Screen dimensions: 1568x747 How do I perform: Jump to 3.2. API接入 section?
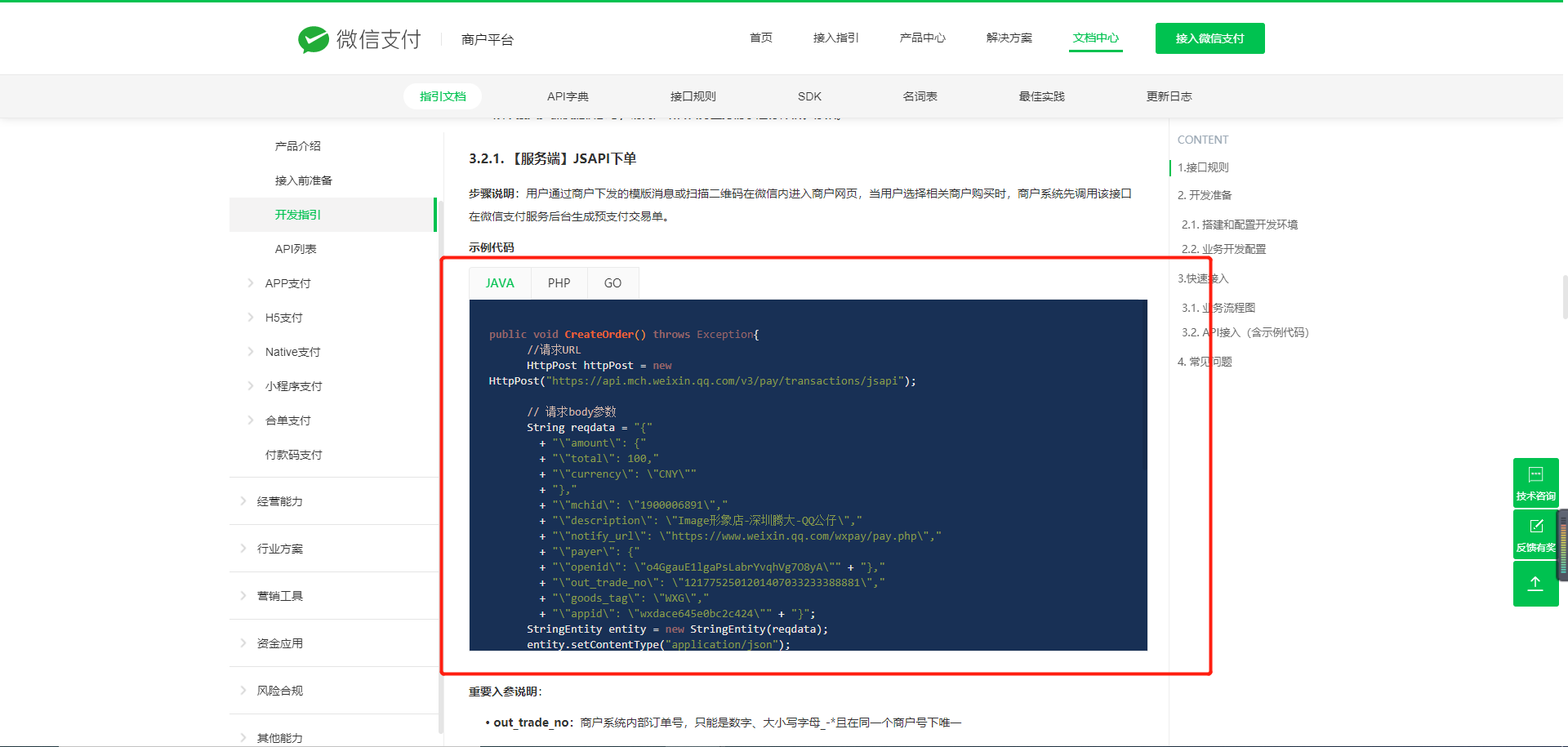click(1245, 332)
